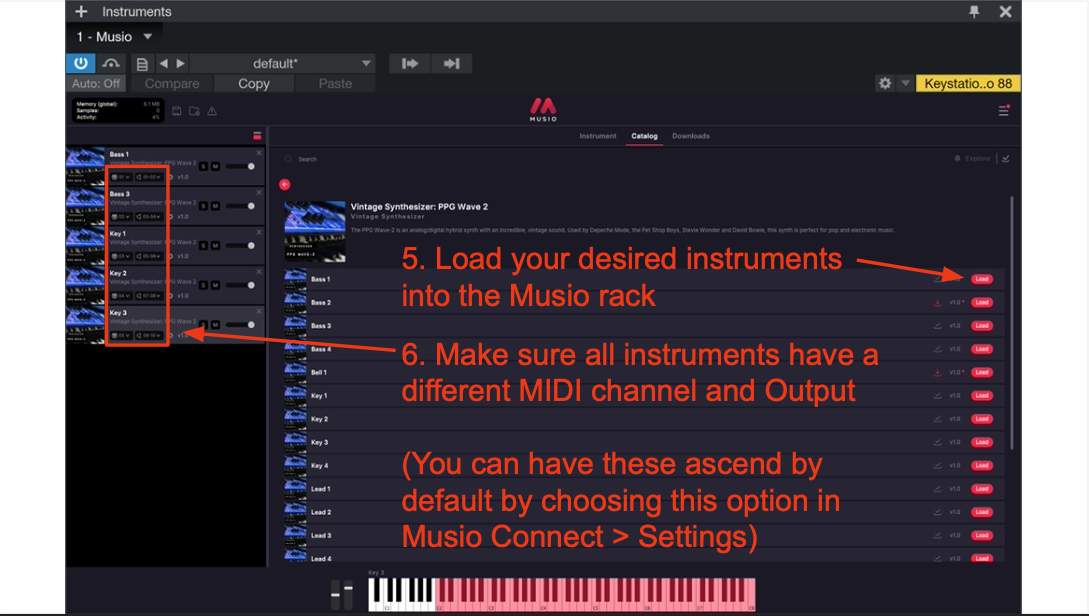The image size is (1089, 616).
Task: Switch to the Instrument tab
Action: (598, 136)
